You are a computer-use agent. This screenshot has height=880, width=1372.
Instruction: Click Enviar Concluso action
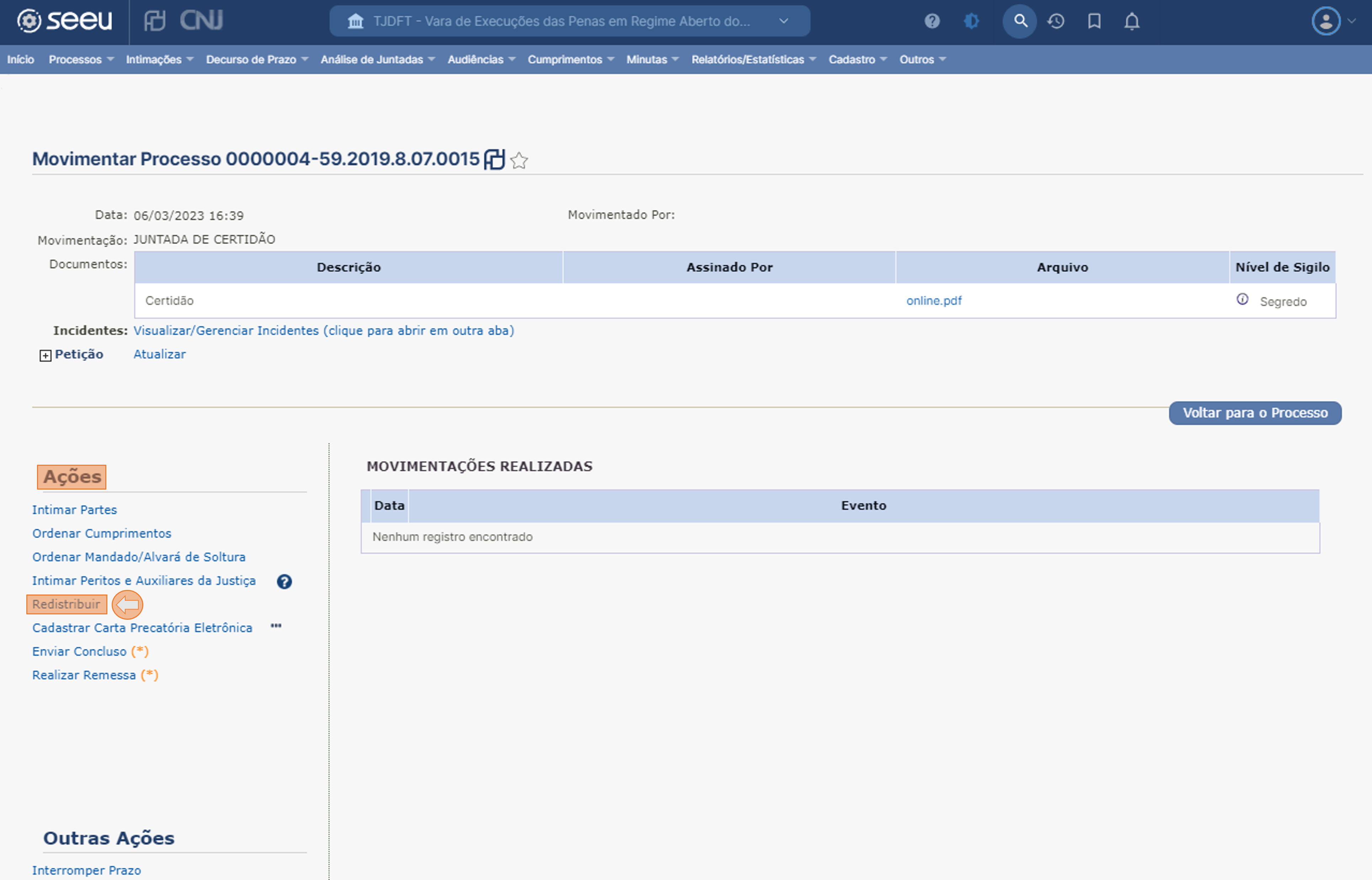click(79, 651)
